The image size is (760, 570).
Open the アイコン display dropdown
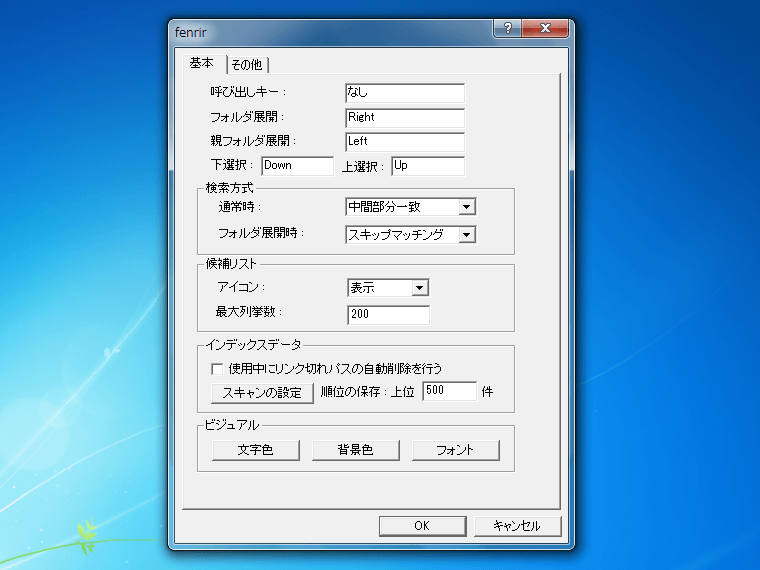tap(388, 288)
